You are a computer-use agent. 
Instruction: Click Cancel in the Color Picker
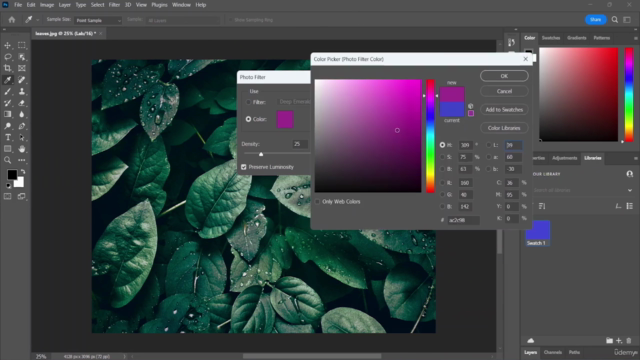[x=504, y=91]
